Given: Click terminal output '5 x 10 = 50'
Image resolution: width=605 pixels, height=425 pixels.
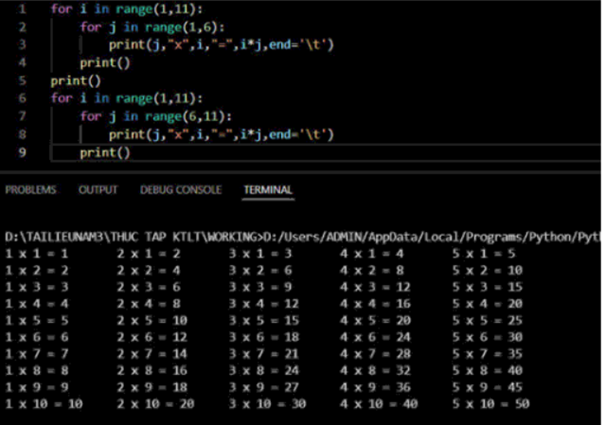Looking at the screenshot, I should 491,404.
